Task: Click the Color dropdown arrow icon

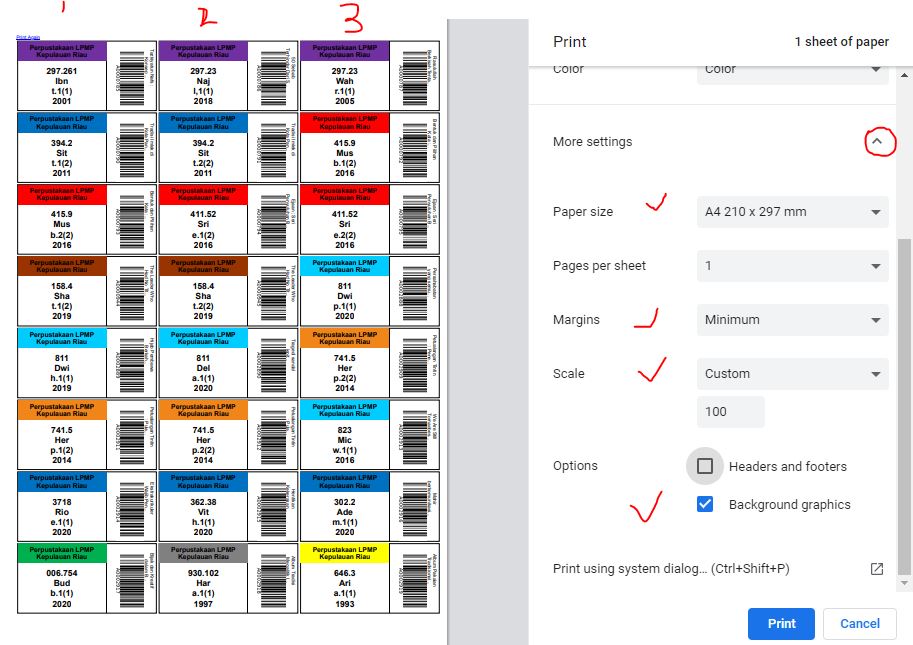Action: (x=875, y=68)
